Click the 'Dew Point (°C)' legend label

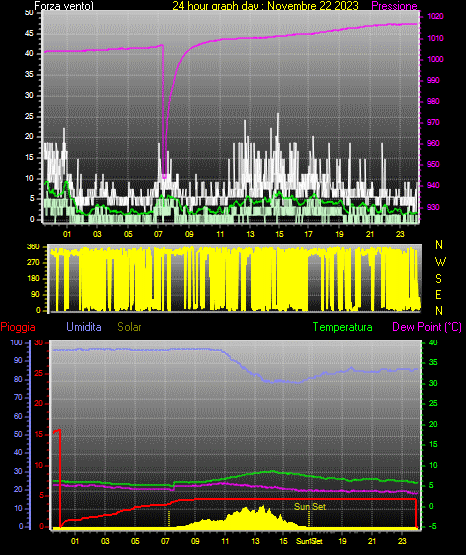coord(427,327)
